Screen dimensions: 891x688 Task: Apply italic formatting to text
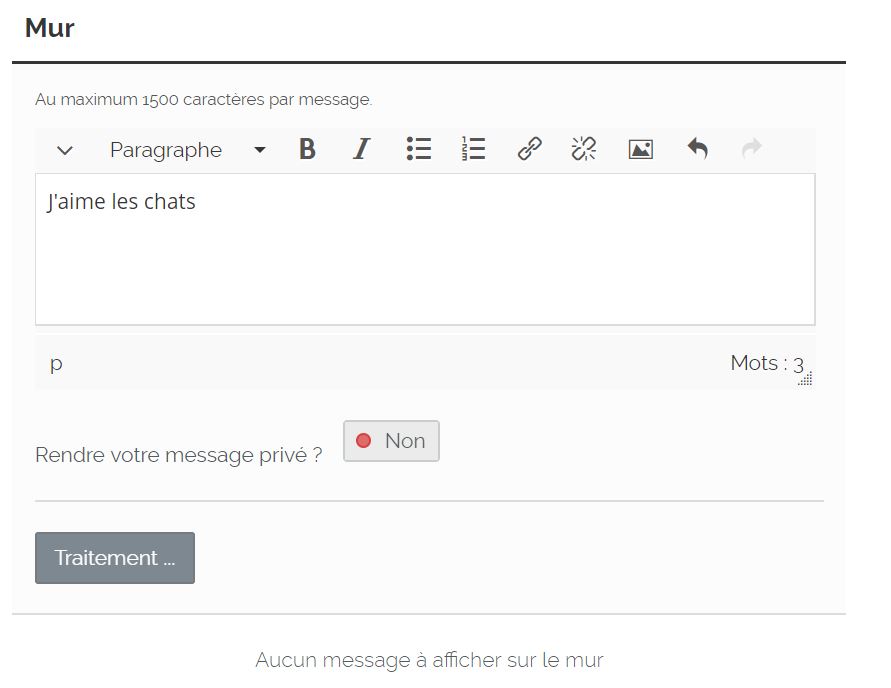pos(361,150)
